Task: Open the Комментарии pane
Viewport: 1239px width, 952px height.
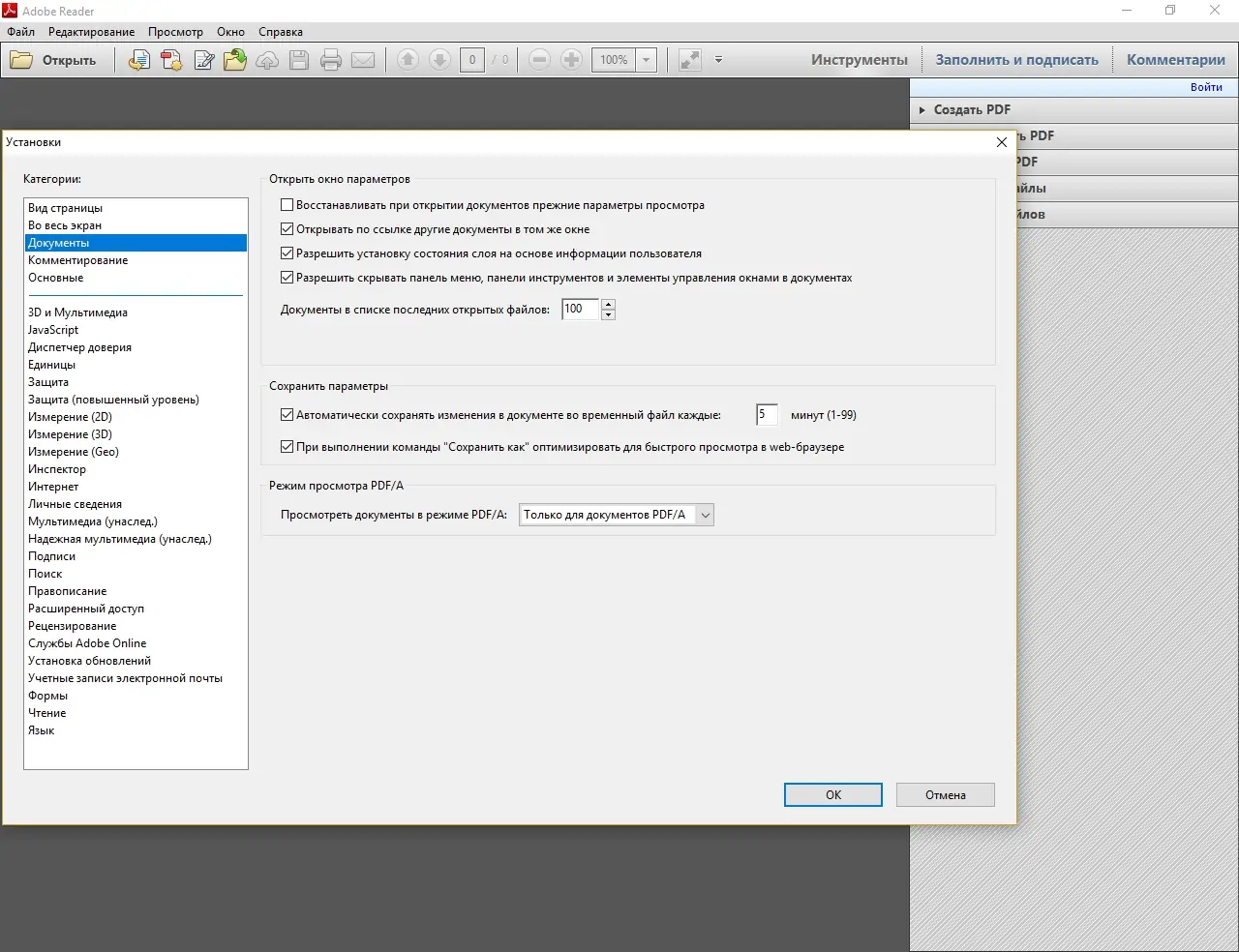Action: pos(1176,60)
